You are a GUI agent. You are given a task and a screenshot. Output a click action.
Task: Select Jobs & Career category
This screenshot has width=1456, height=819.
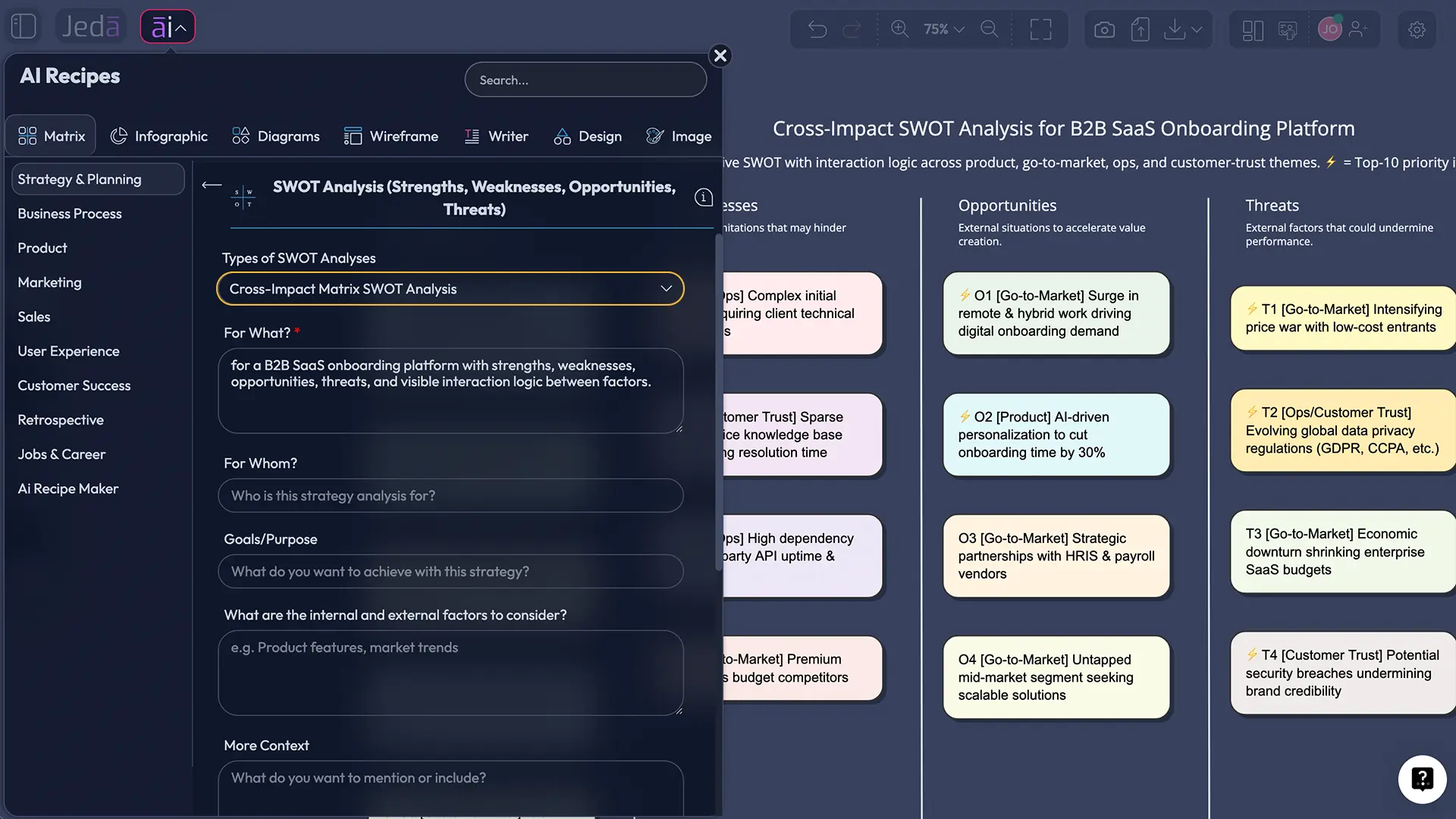[x=61, y=454]
